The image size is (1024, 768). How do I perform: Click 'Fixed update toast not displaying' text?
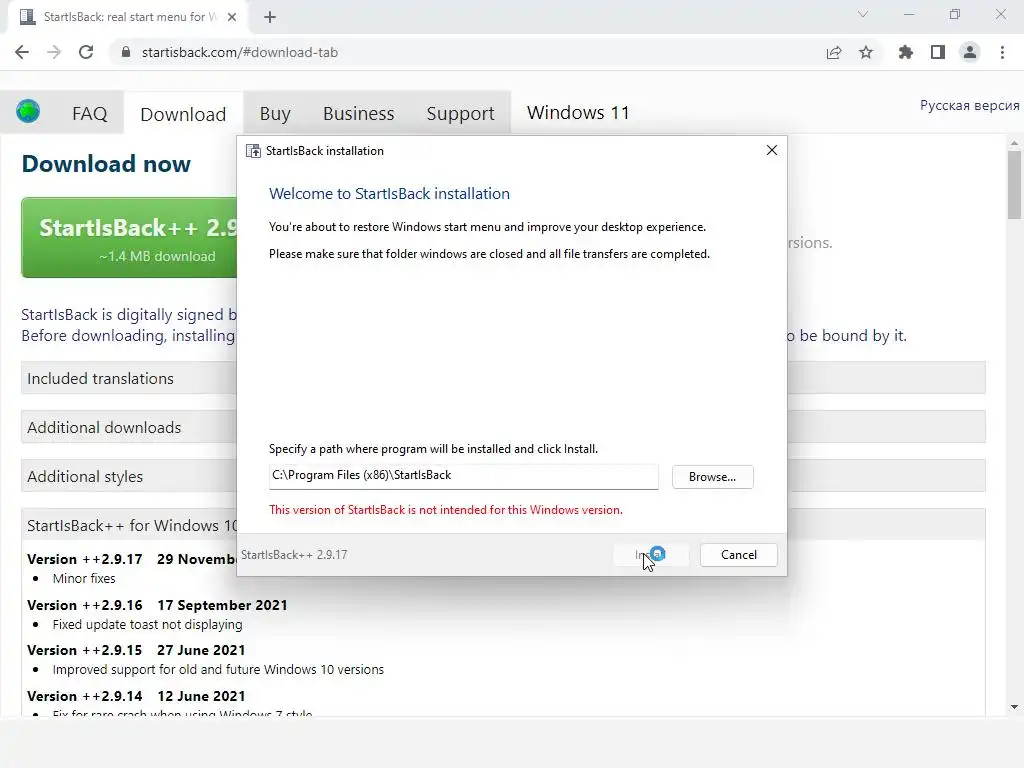(x=147, y=624)
